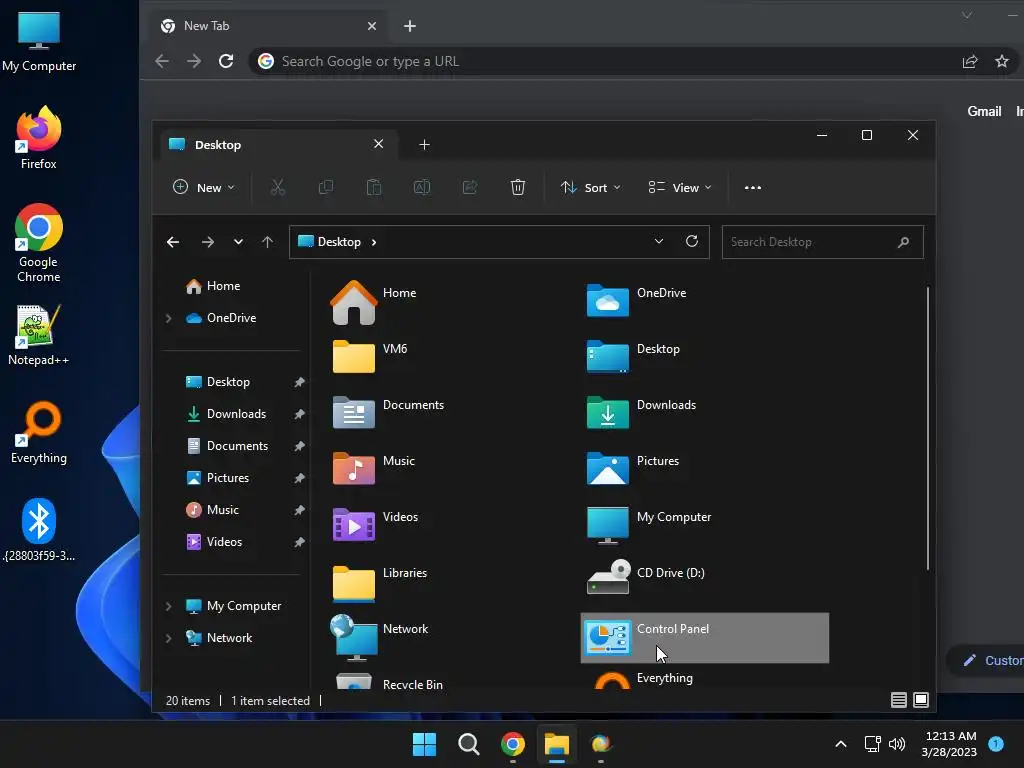Click the volume speaker tray icon
This screenshot has width=1024, height=768.
pyautogui.click(x=897, y=744)
